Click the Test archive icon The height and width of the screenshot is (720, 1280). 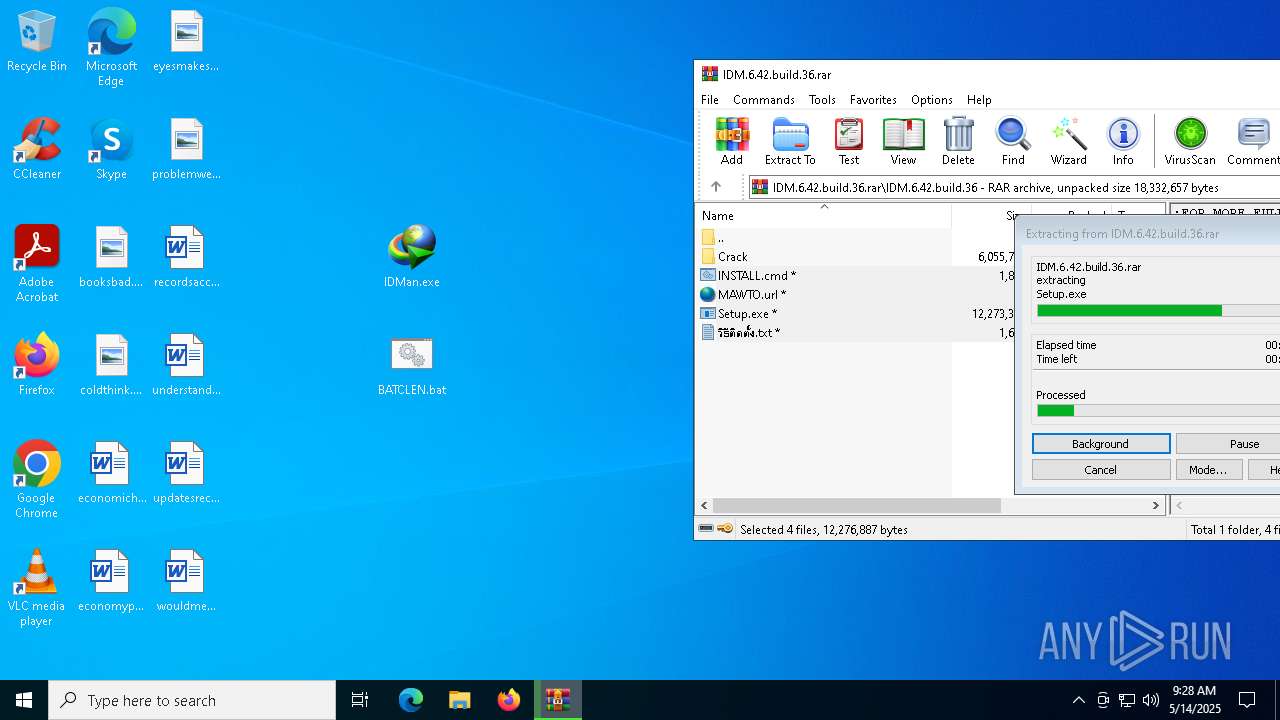pyautogui.click(x=849, y=141)
